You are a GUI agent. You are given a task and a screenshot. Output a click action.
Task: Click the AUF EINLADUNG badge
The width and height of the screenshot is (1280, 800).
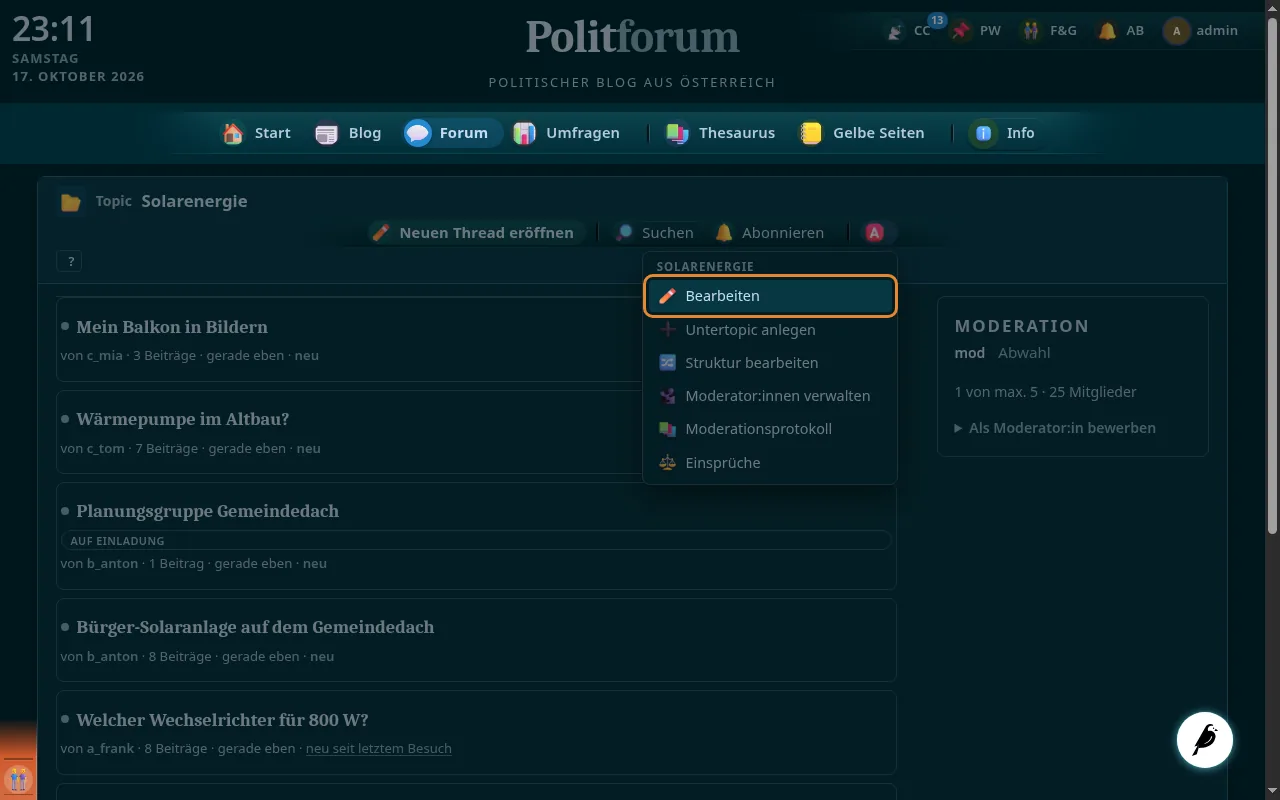(x=476, y=541)
